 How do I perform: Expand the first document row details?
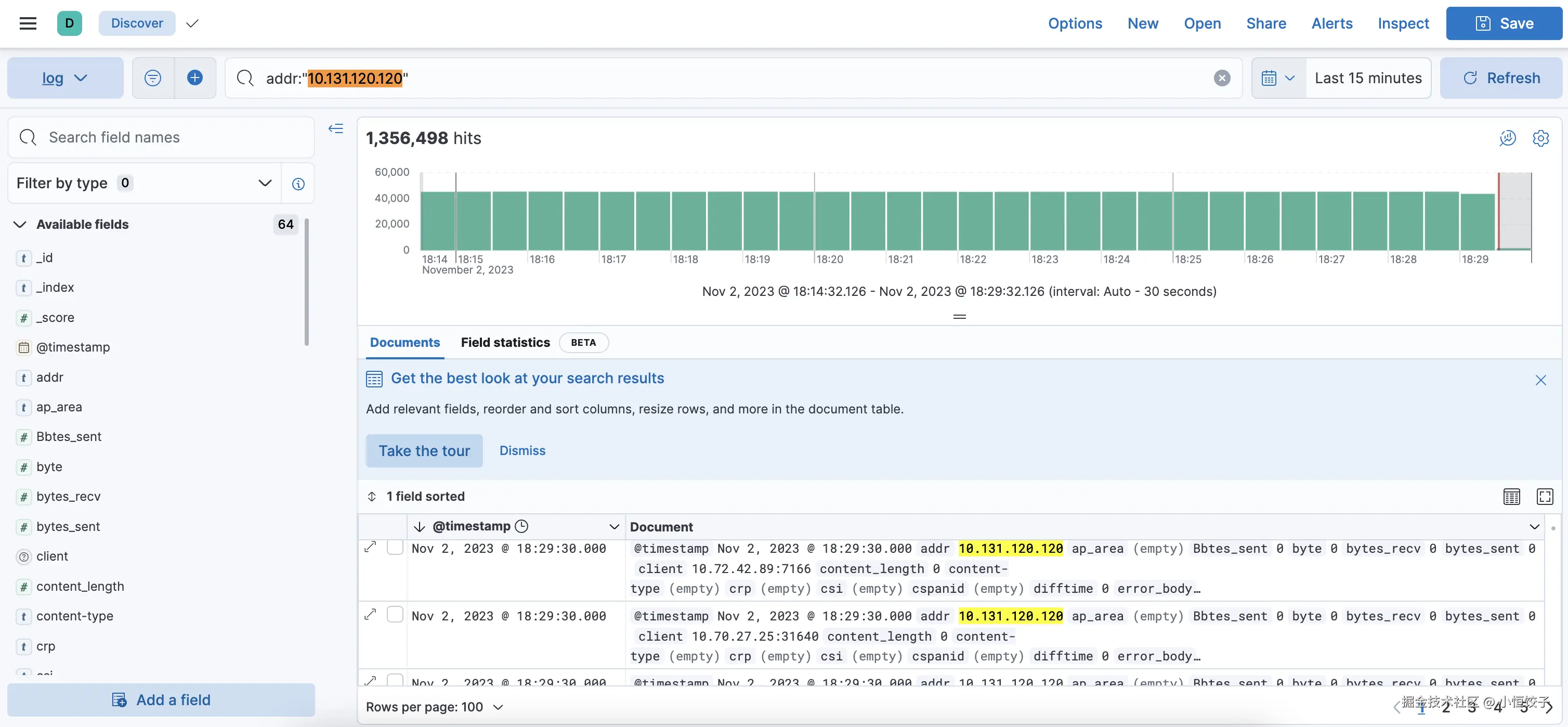pos(370,548)
